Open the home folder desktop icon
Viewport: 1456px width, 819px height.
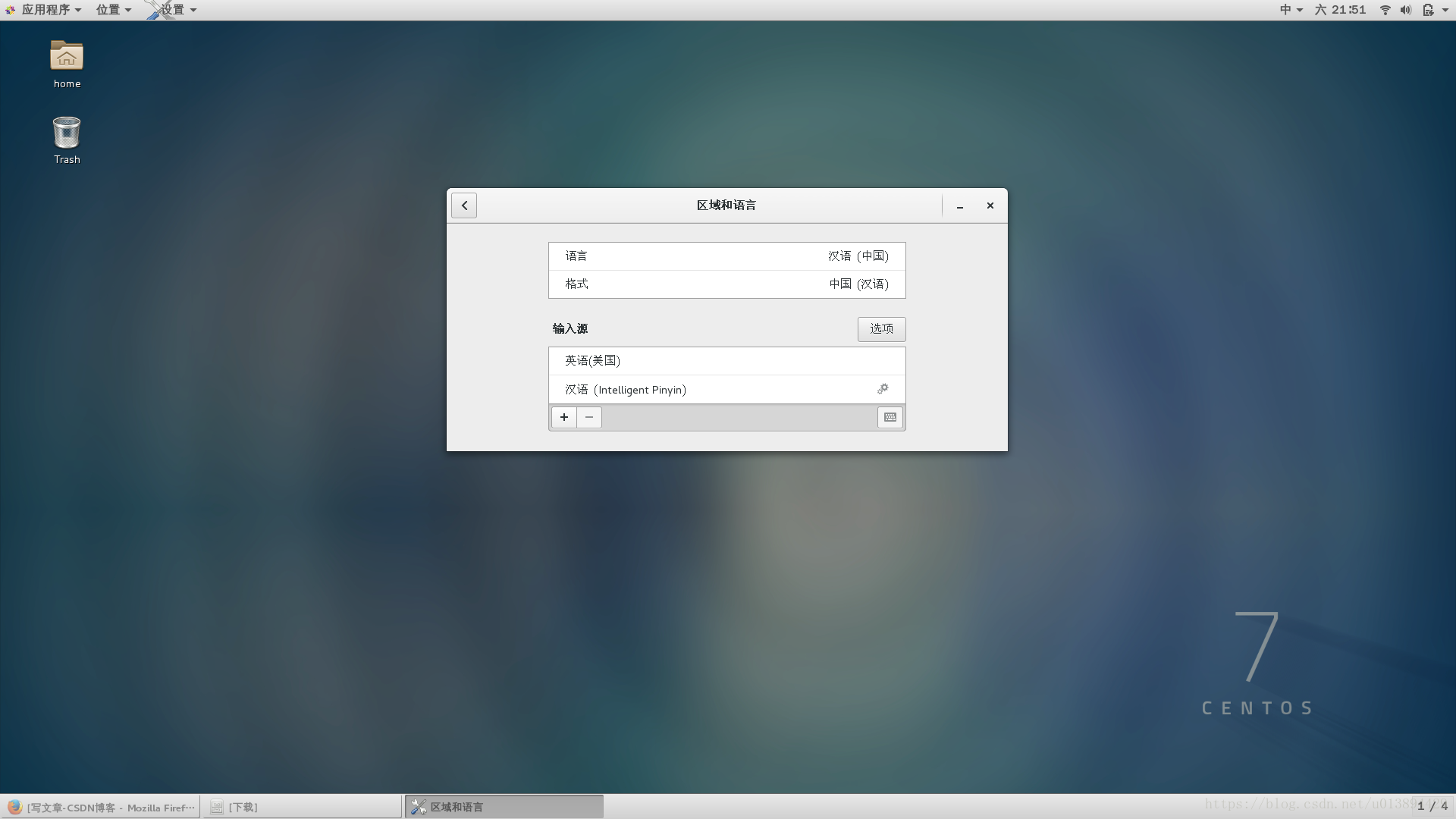tap(67, 64)
